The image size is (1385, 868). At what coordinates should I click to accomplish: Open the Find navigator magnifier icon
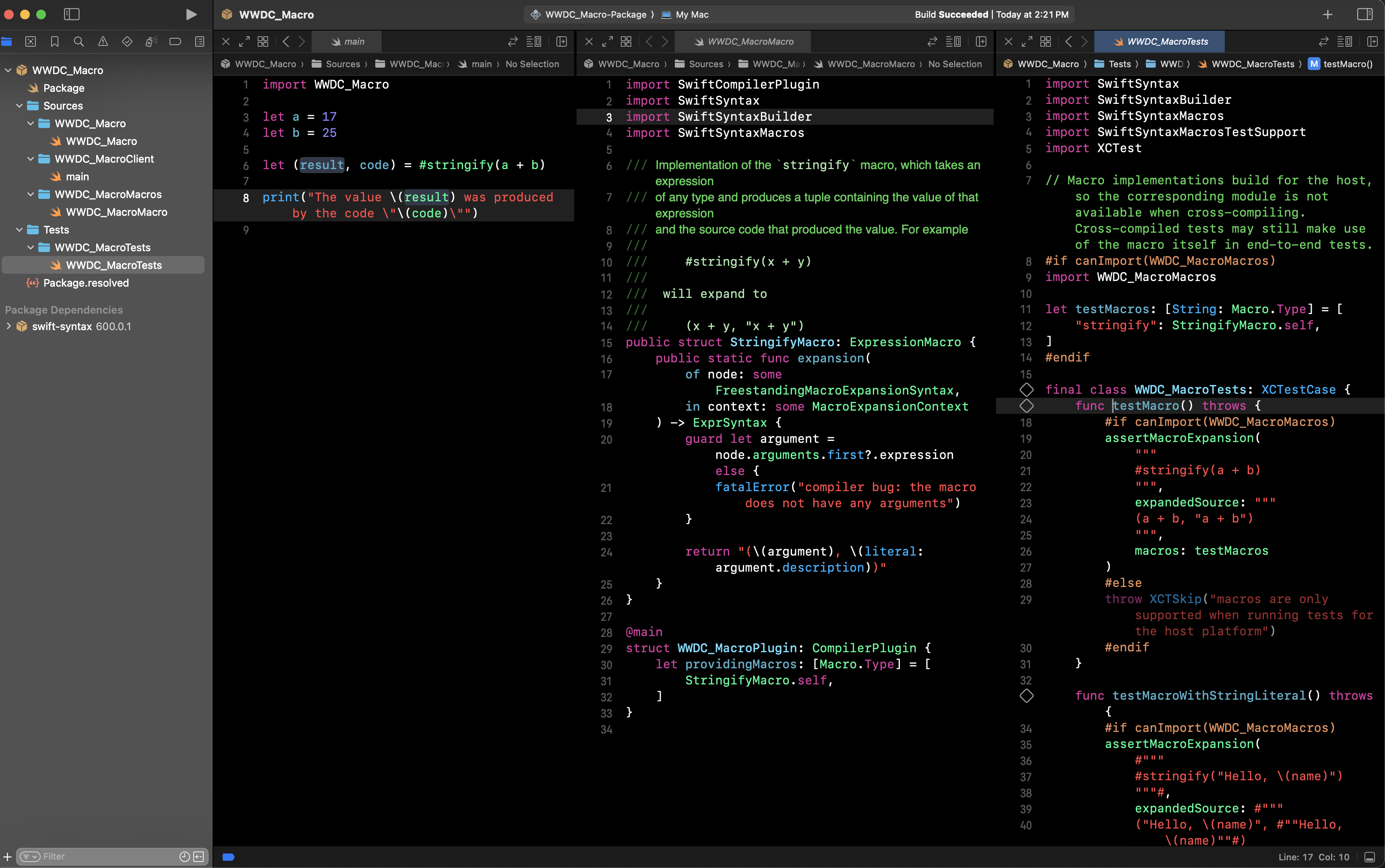[x=79, y=41]
